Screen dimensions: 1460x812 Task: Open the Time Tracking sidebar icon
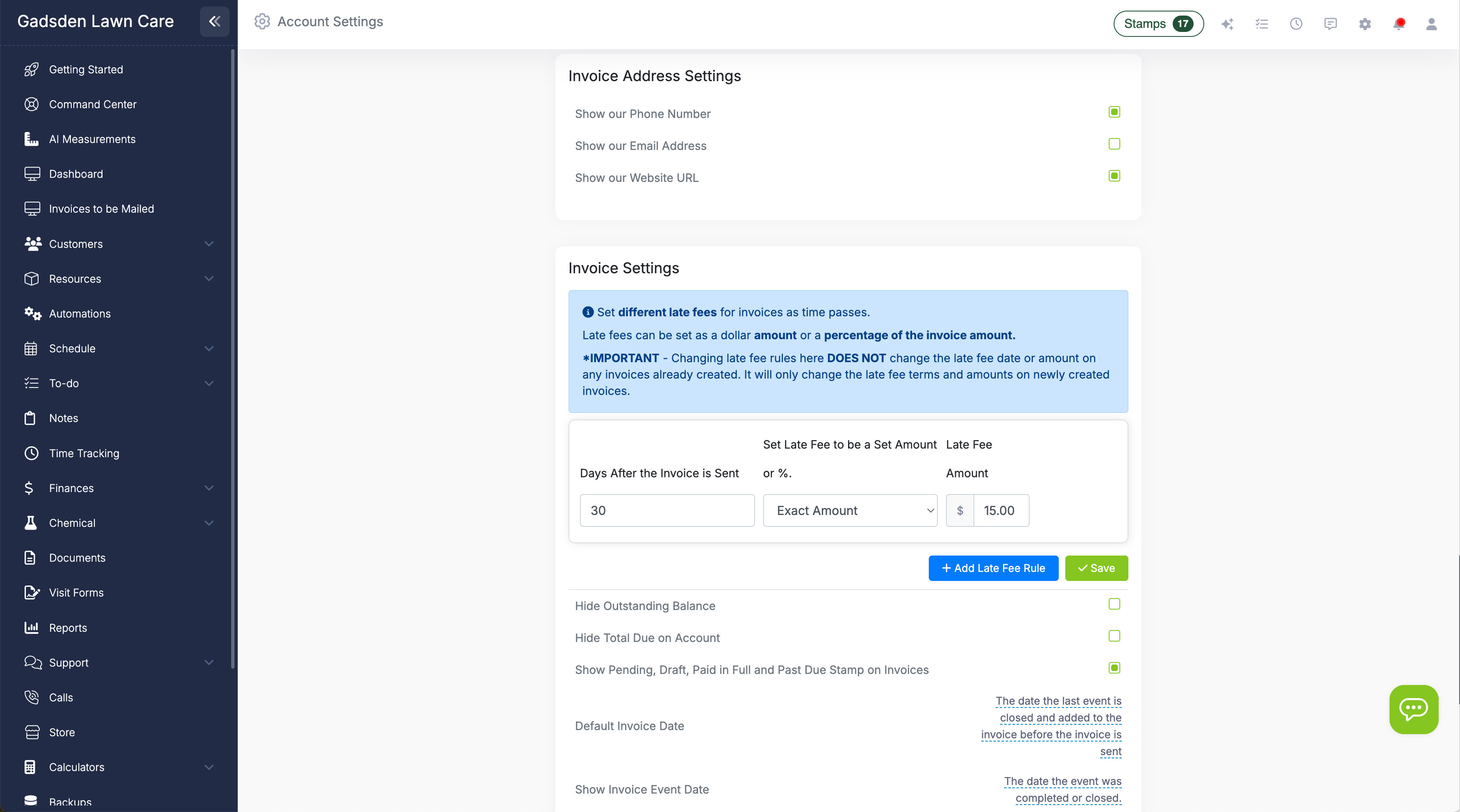(x=32, y=453)
